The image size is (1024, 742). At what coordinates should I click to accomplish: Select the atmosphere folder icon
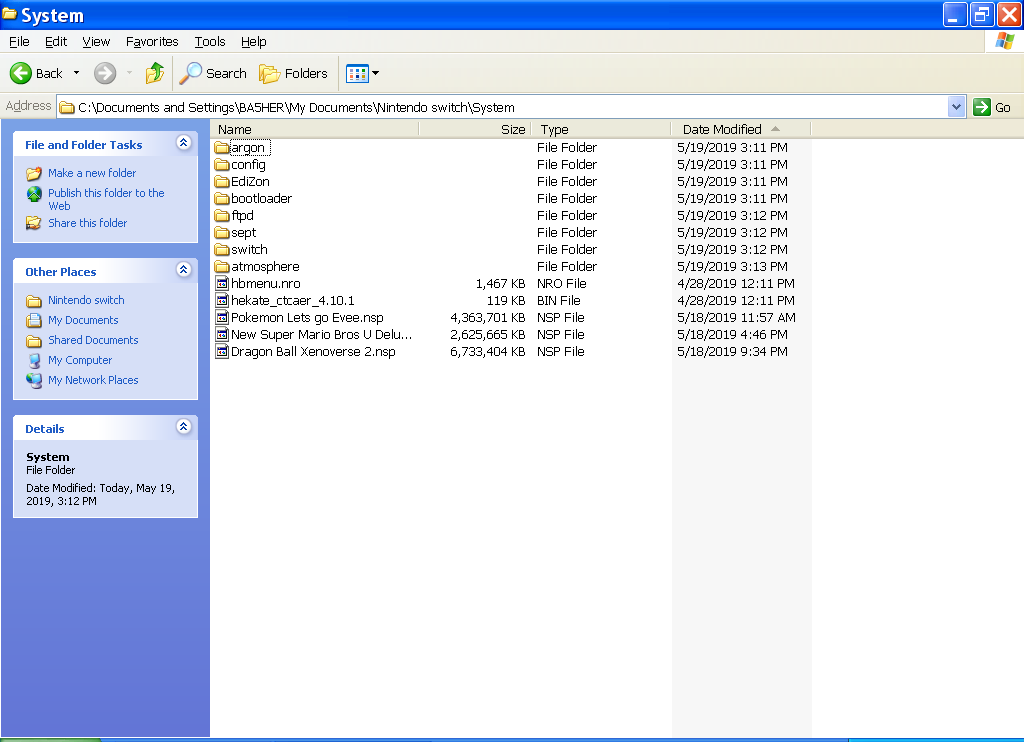point(222,266)
